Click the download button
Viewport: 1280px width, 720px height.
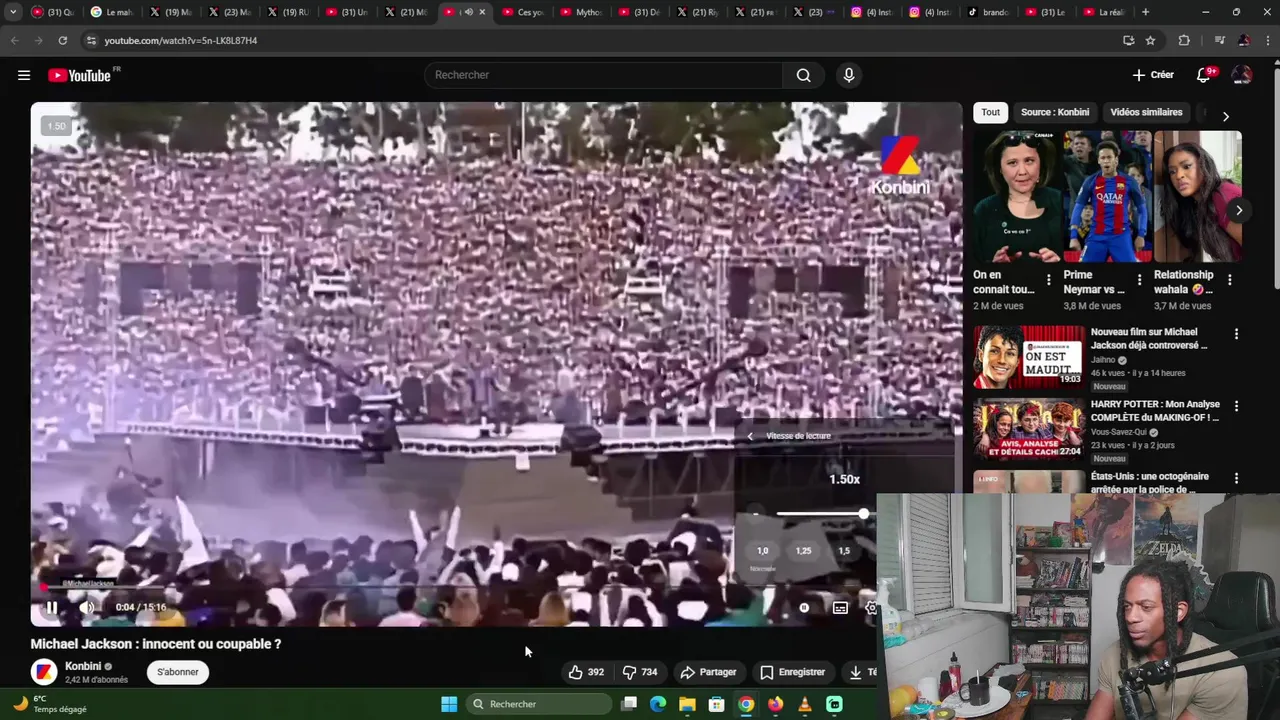tap(859, 672)
